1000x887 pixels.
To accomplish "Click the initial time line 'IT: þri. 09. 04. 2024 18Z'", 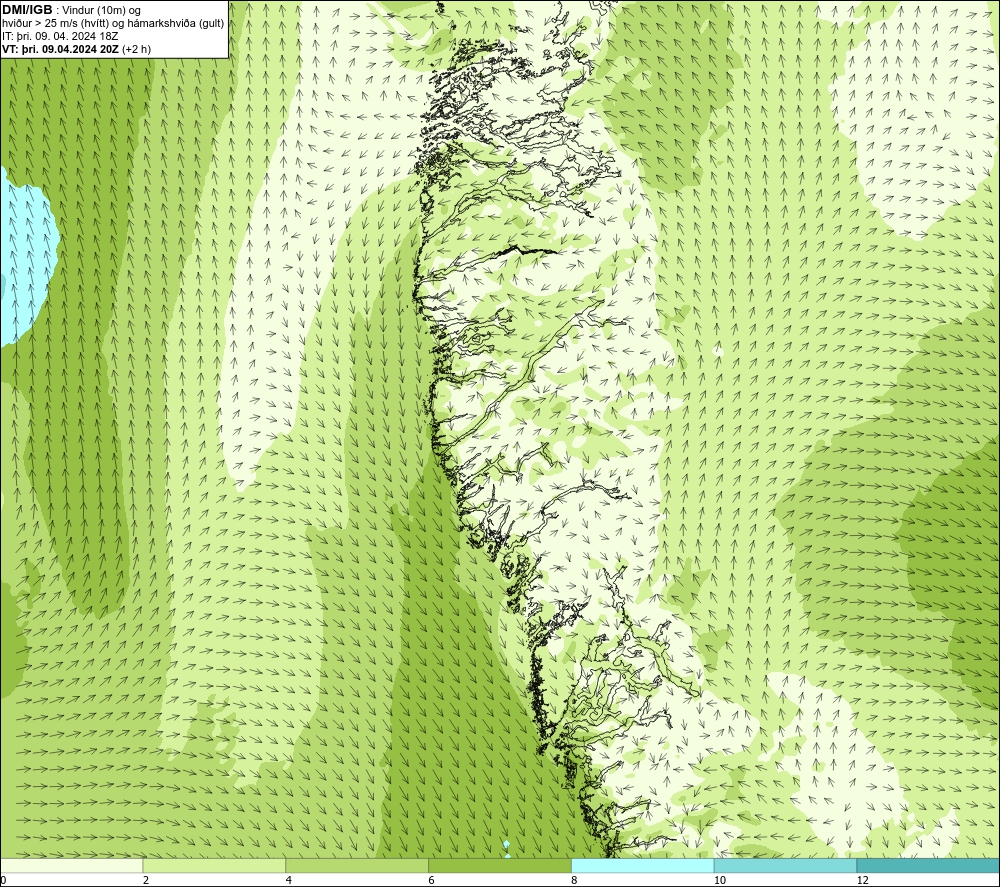I will 60,36.
